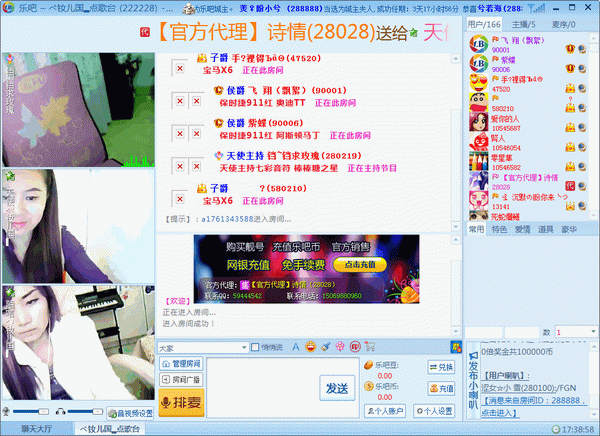The height and width of the screenshot is (436, 600).
Task: Click the clock icon in status bar
Action: point(556,429)
